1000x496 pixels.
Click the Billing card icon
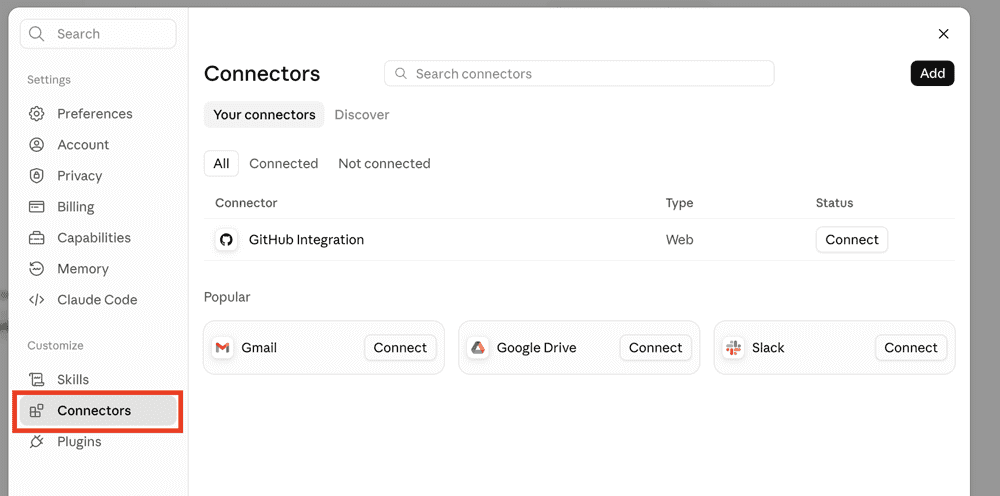pos(37,207)
